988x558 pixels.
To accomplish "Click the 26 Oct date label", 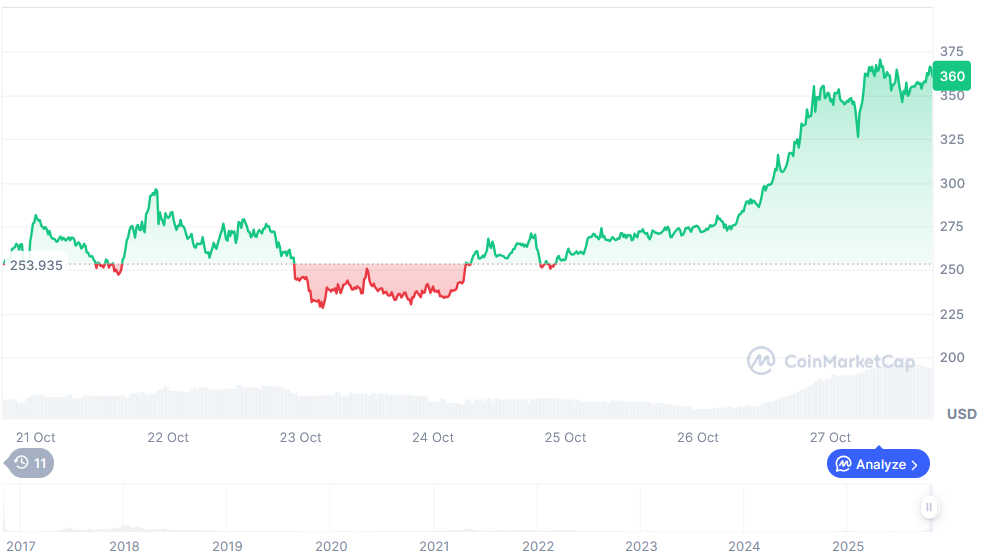I will (698, 437).
